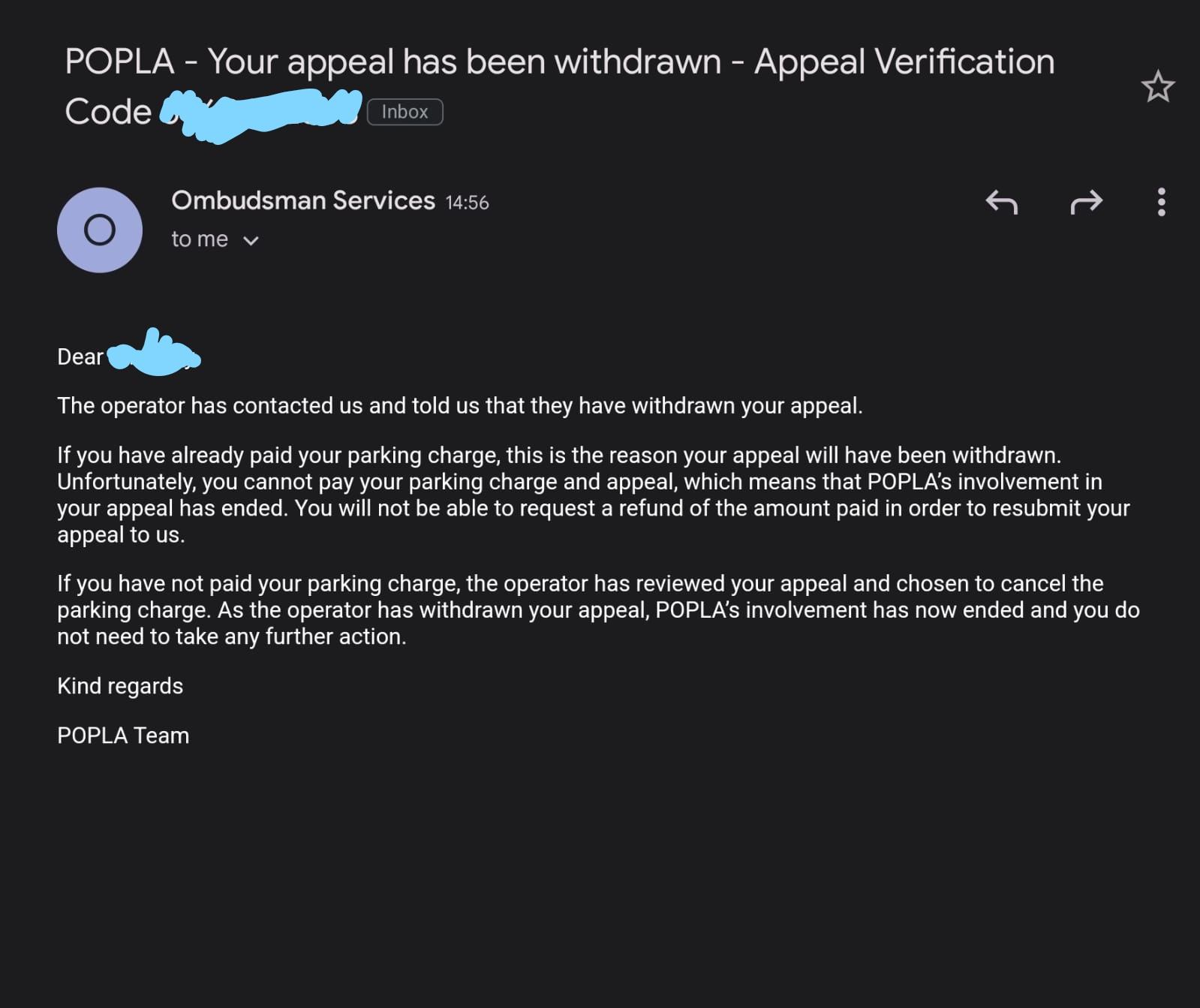This screenshot has width=1200, height=1008.
Task: Click the "Kind regards" sign-off
Action: [x=120, y=686]
